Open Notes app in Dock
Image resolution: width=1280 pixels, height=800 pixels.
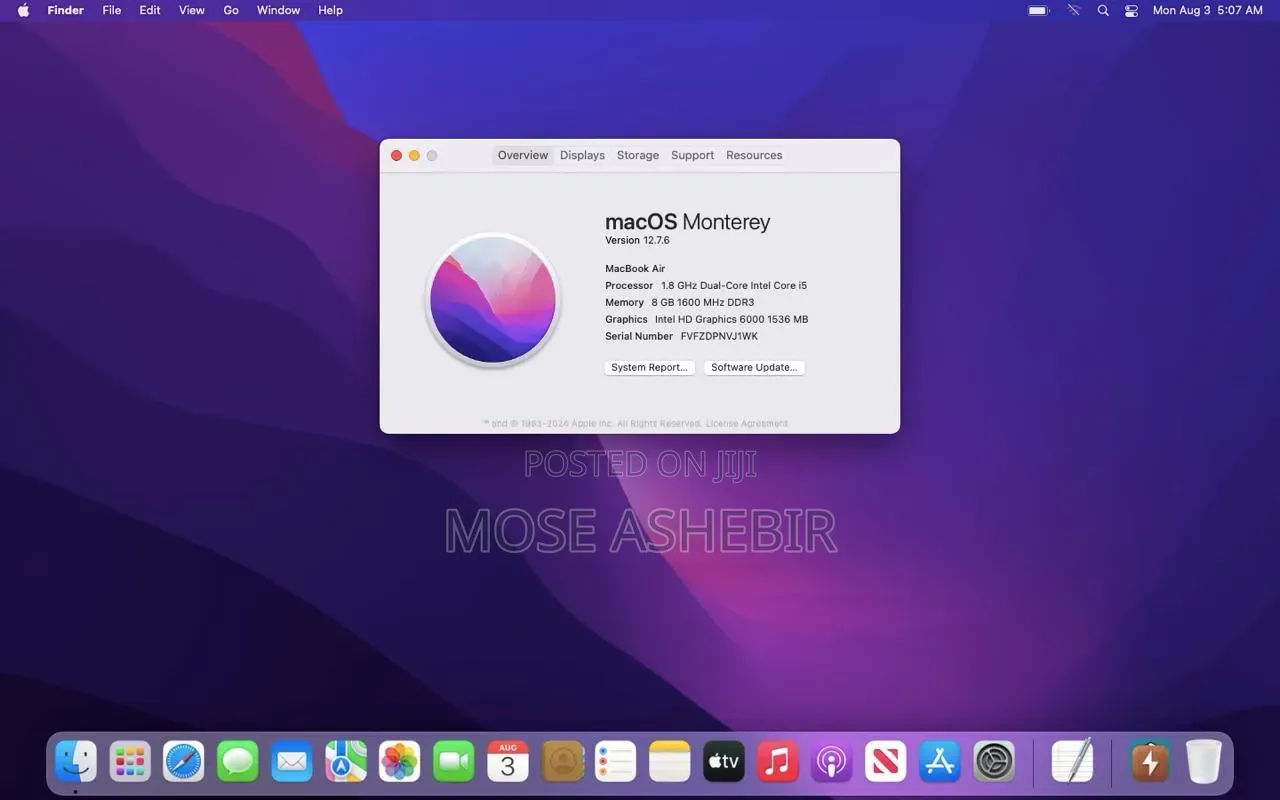point(670,762)
